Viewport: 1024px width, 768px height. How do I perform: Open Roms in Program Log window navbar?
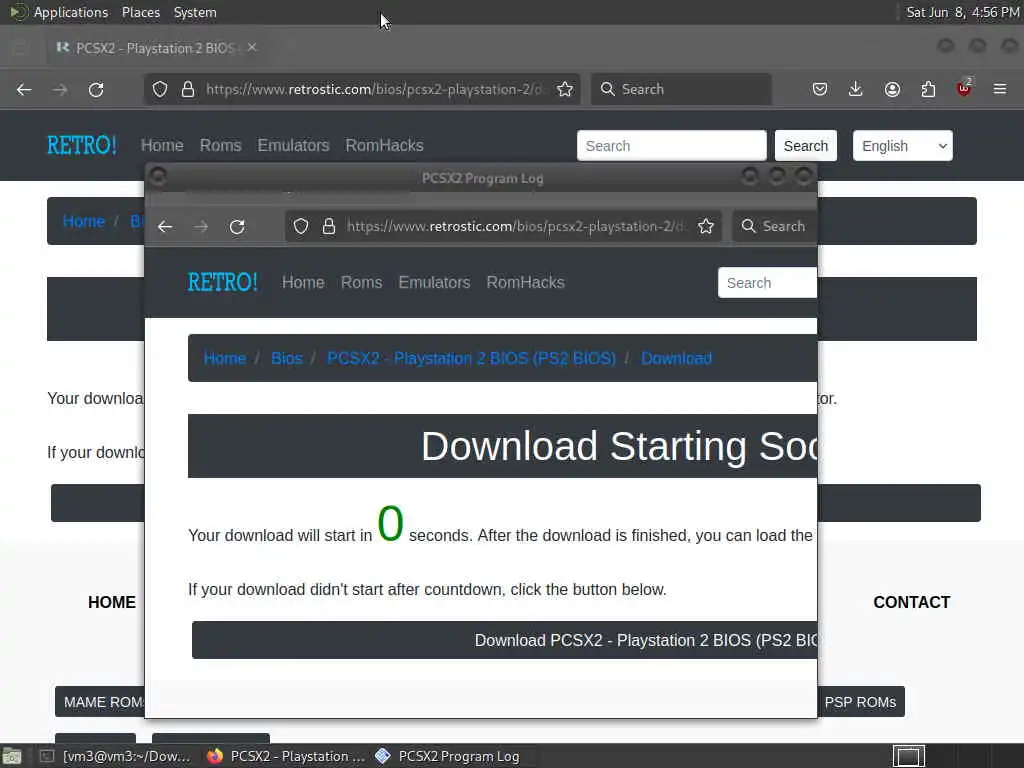pos(362,282)
